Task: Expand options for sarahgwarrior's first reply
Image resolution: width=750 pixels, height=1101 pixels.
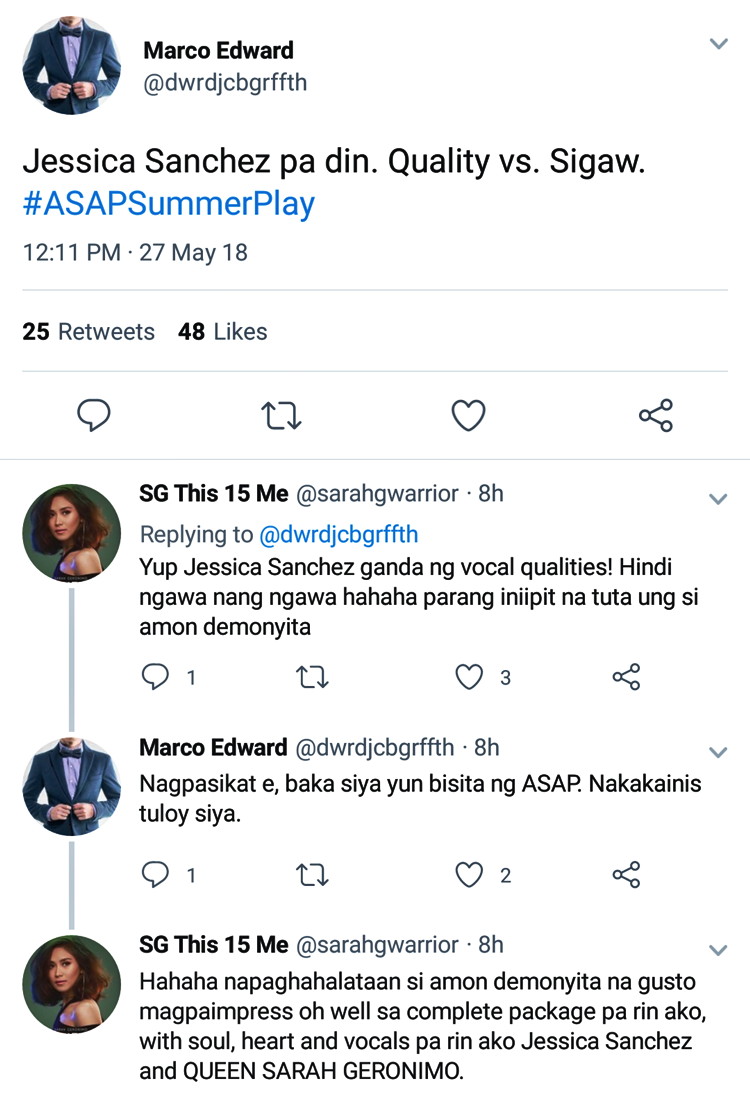Action: tap(718, 498)
